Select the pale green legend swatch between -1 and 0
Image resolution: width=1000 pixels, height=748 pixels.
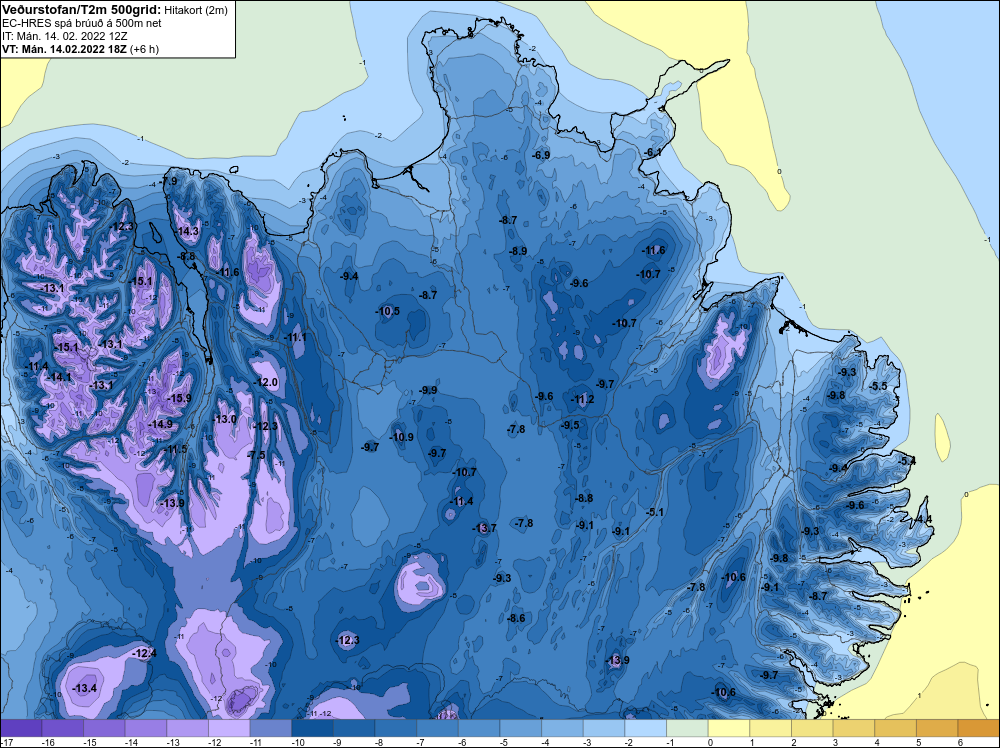point(688,728)
